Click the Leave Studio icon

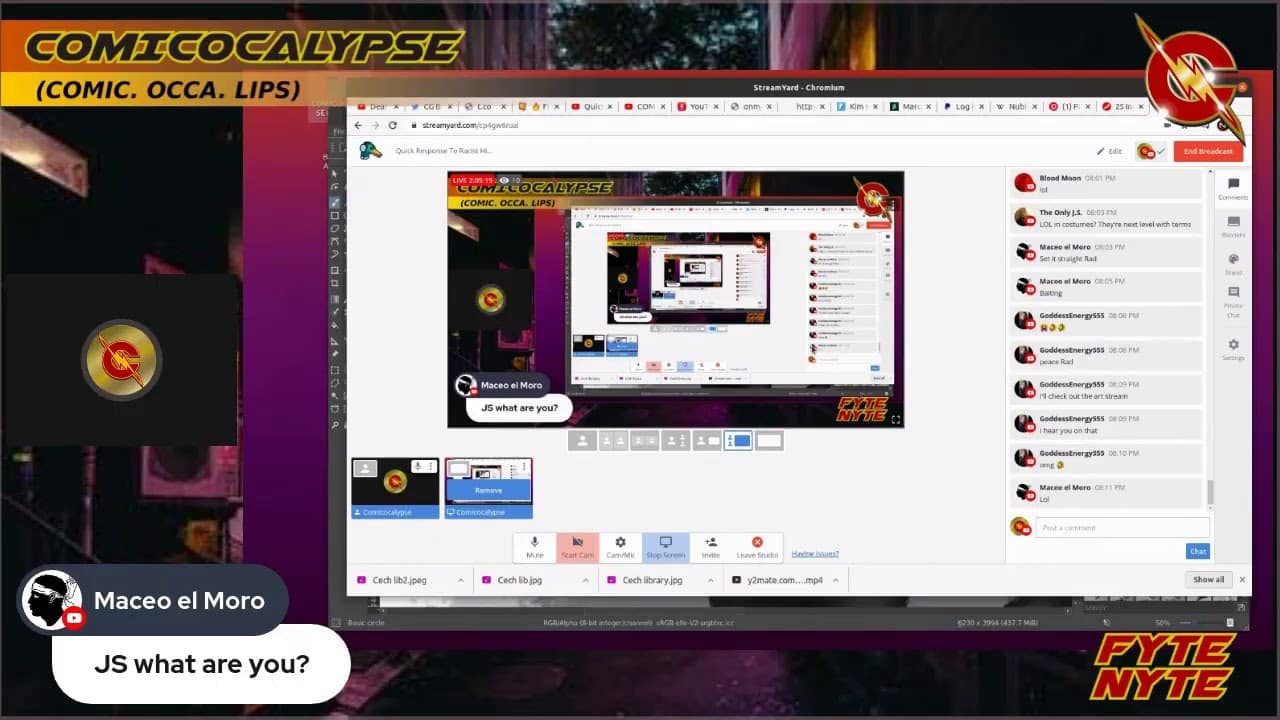pos(757,546)
